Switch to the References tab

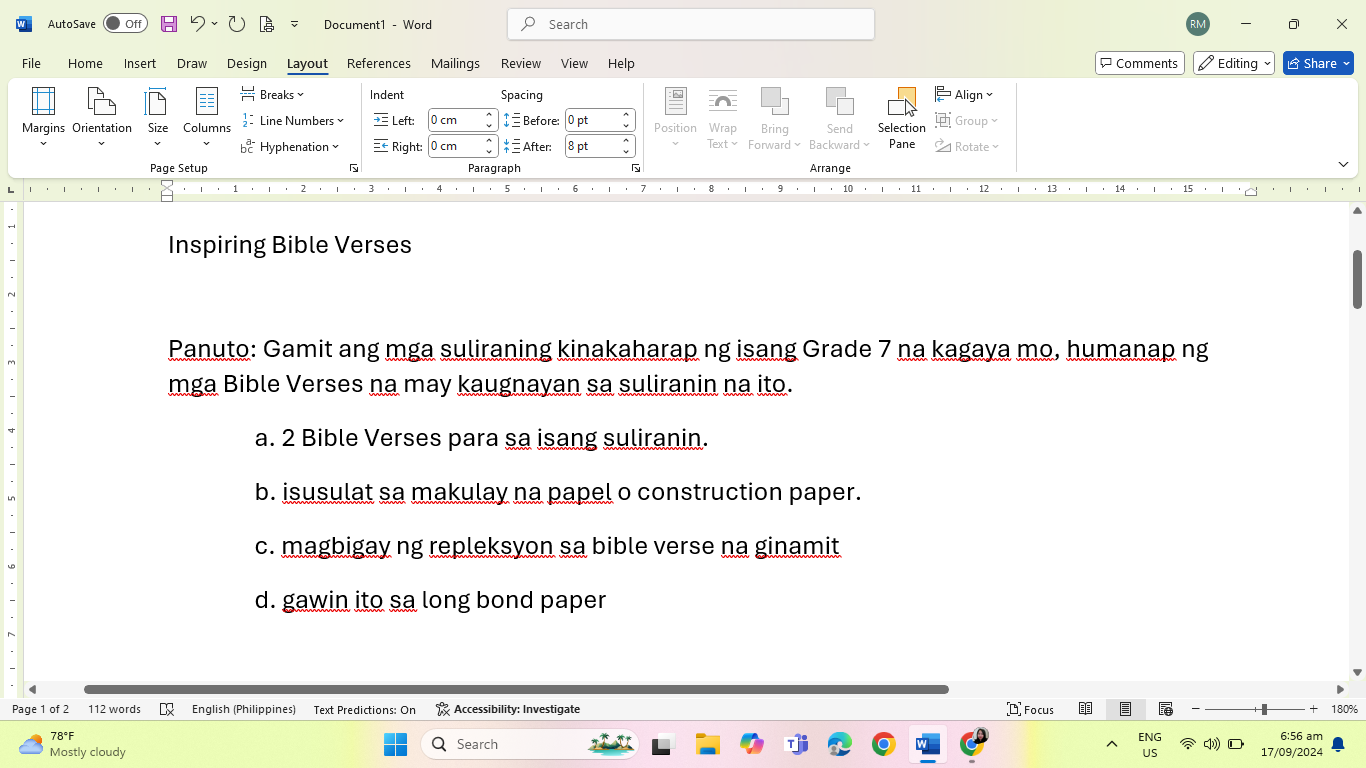(x=379, y=63)
